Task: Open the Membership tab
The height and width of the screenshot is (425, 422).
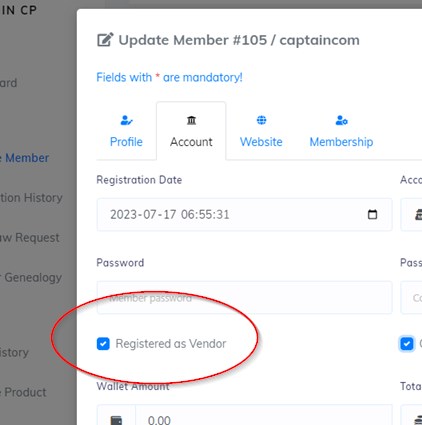Action: pos(341,142)
